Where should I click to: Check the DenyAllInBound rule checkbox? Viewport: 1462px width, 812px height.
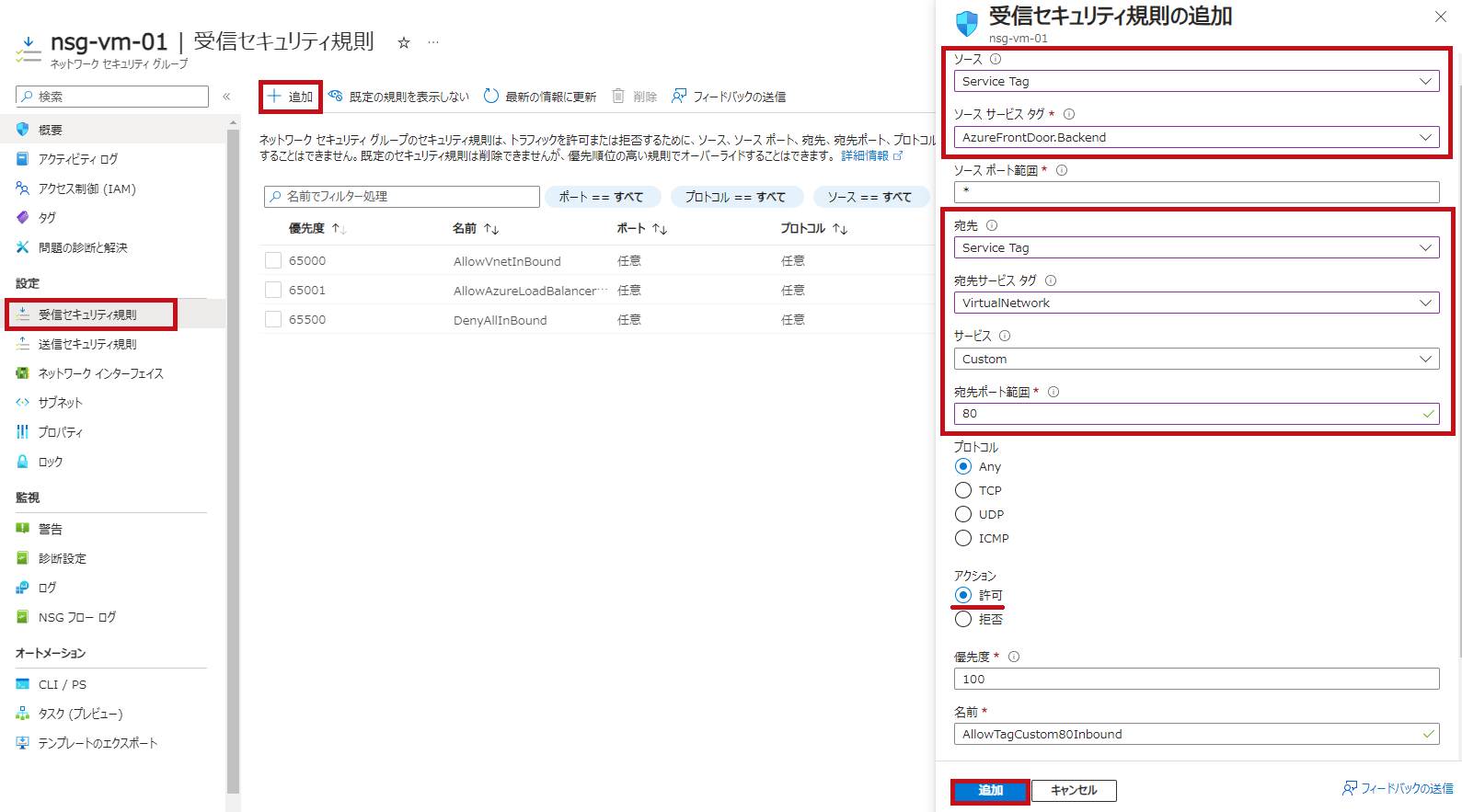coord(273,319)
